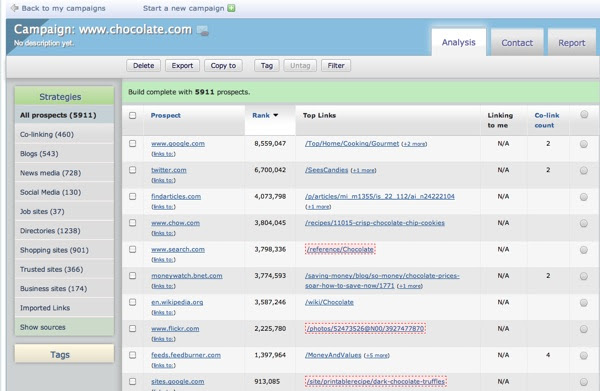The height and width of the screenshot is (391, 600).
Task: Click the round status icon in feeds.feedburner.com row
Action: coord(584,355)
